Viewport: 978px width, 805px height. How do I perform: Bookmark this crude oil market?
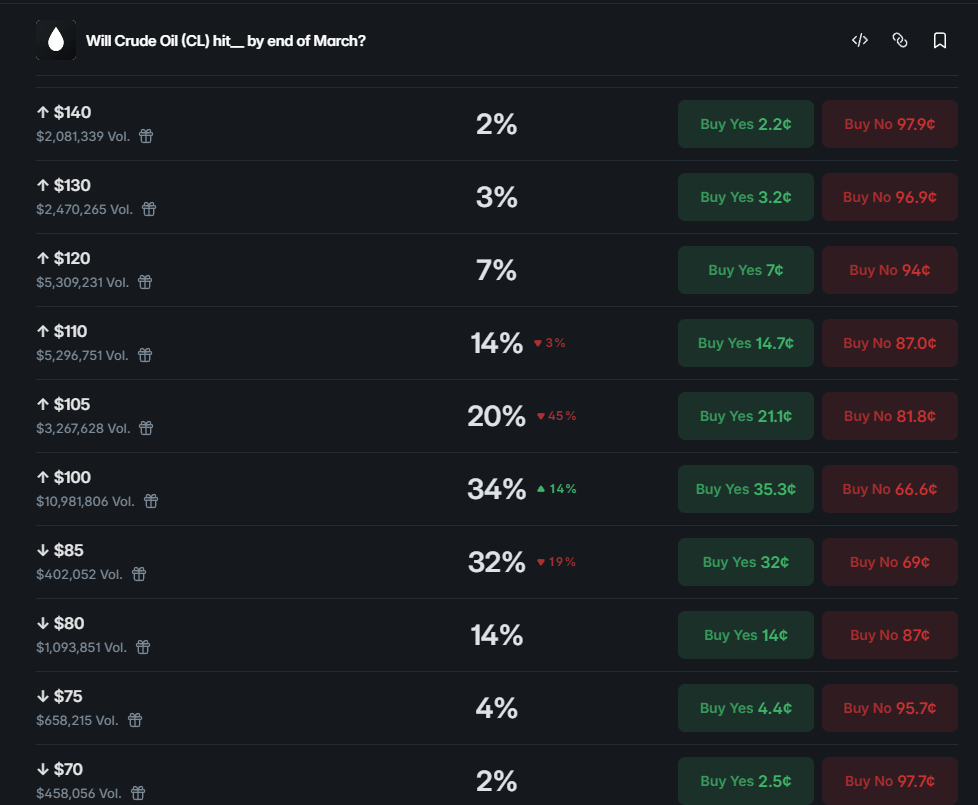tap(939, 41)
